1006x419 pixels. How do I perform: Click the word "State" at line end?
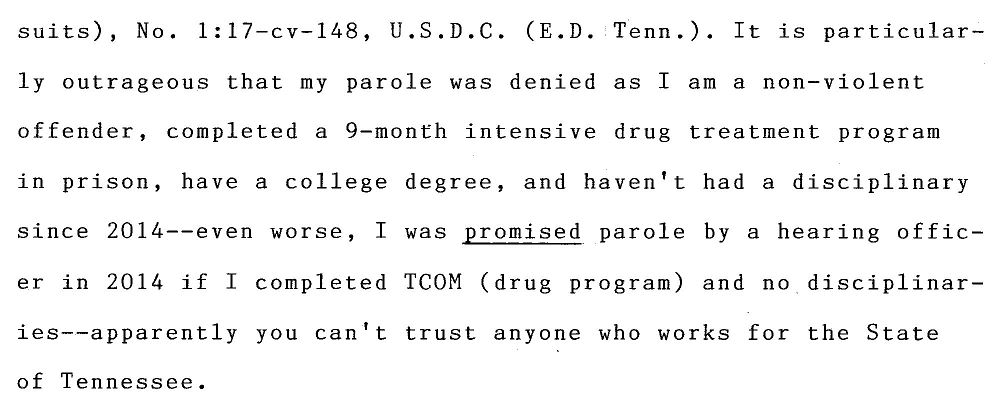pos(902,332)
